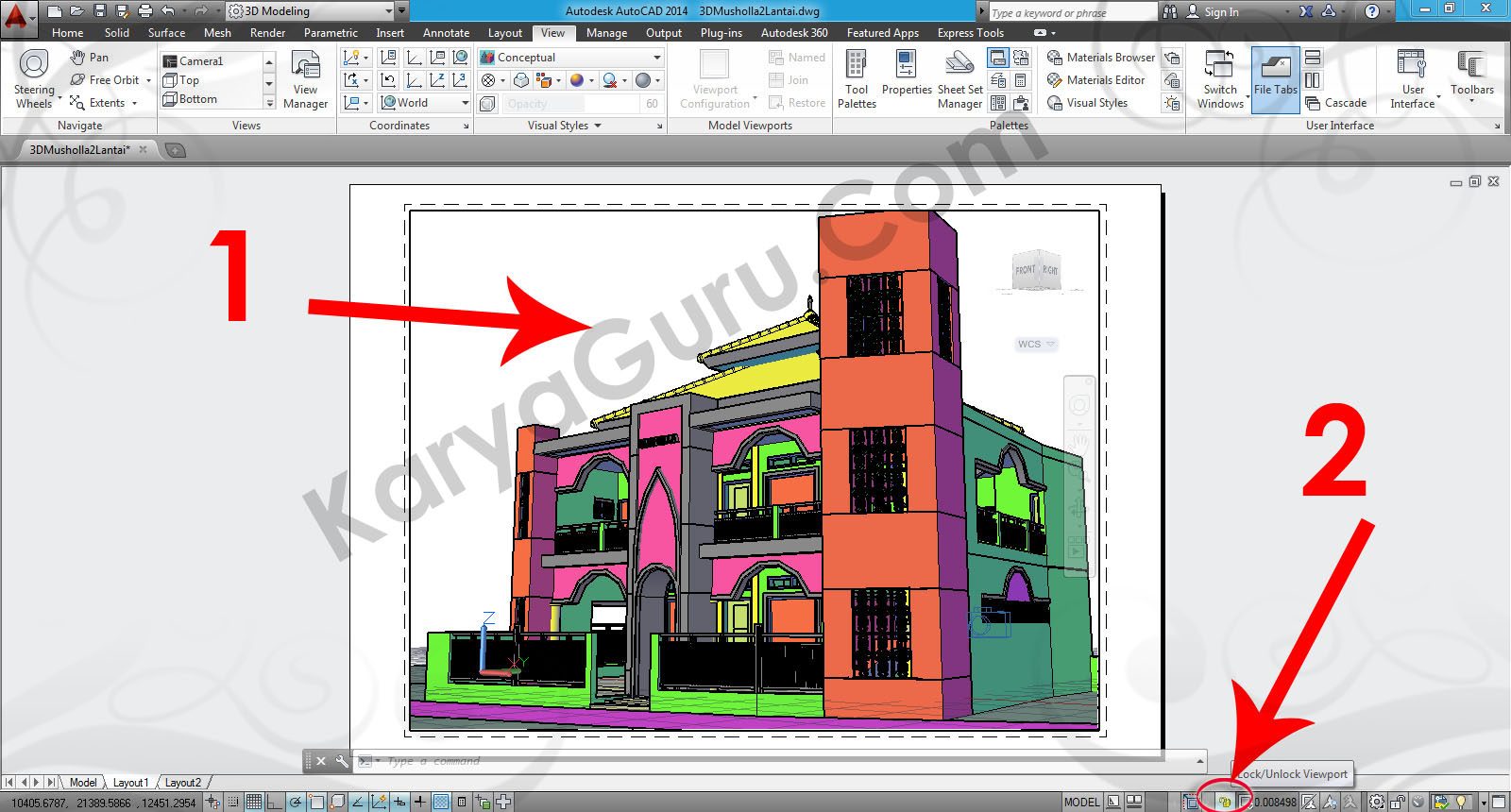The width and height of the screenshot is (1511, 812).
Task: Switch to the Render ribbon tab
Action: pyautogui.click(x=267, y=33)
